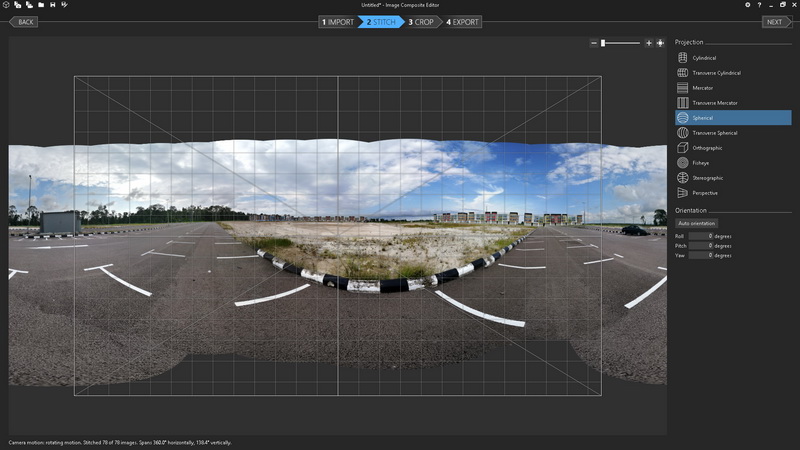Go to the 3 CROP step
This screenshot has width=800, height=450.
tap(421, 22)
